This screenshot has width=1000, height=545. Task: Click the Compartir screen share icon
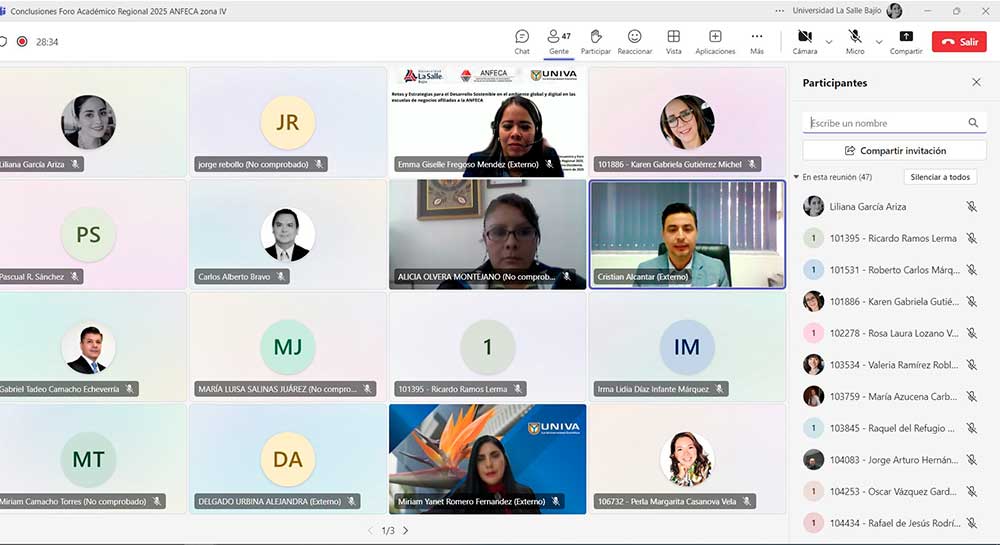(906, 41)
